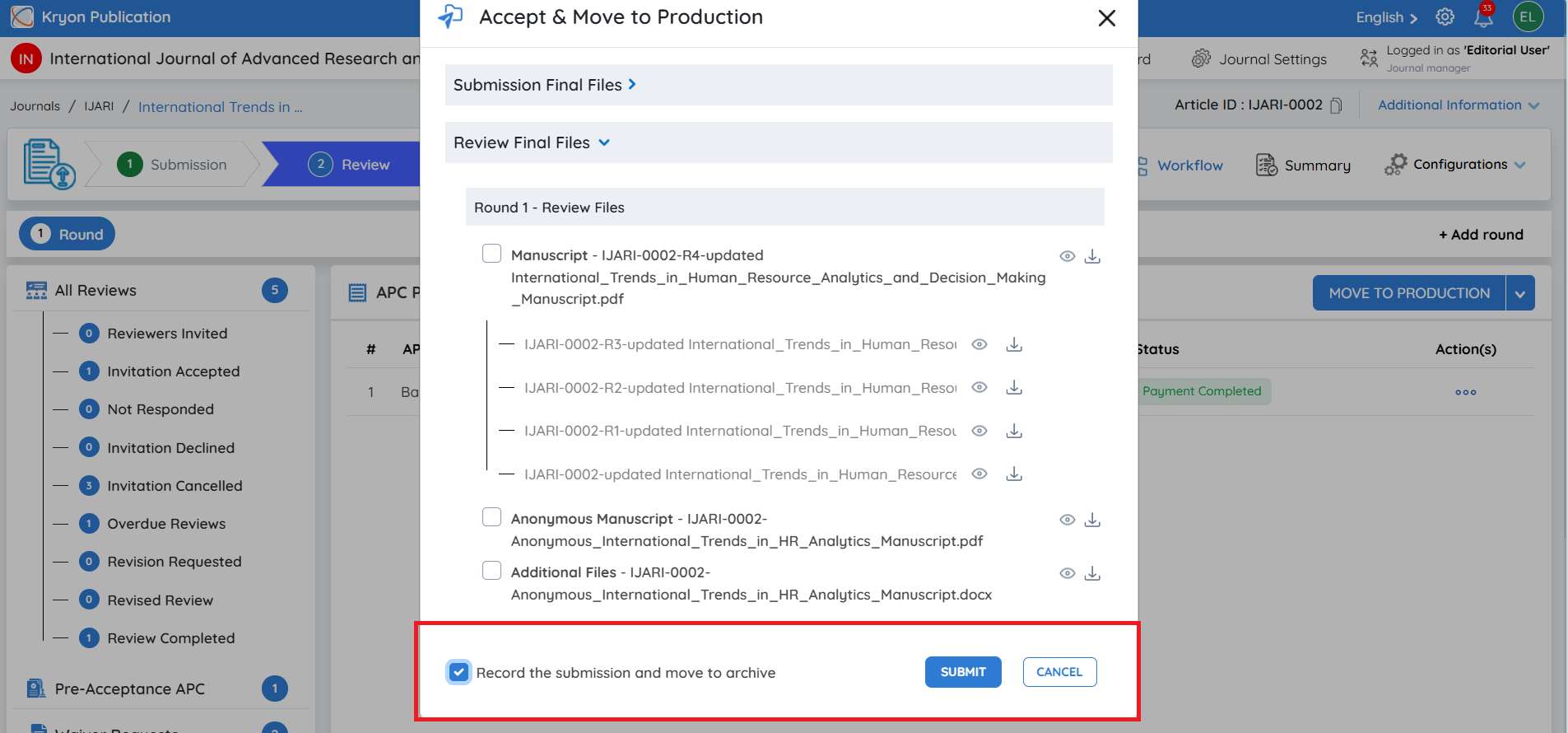Open Additional Information dropdown
The height and width of the screenshot is (733, 1568).
pos(1459,105)
